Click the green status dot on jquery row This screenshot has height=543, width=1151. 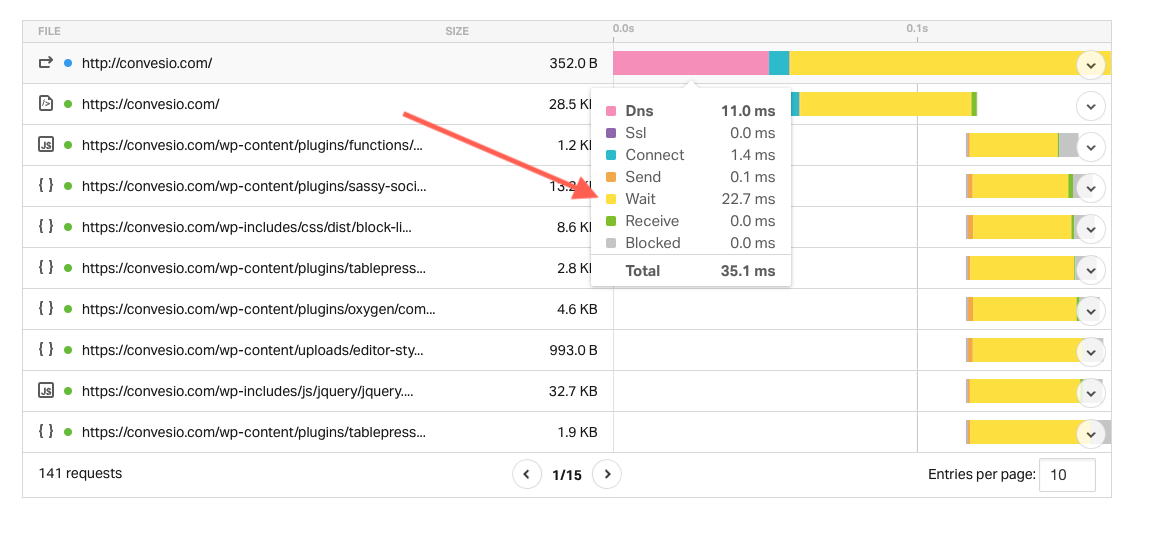68,392
